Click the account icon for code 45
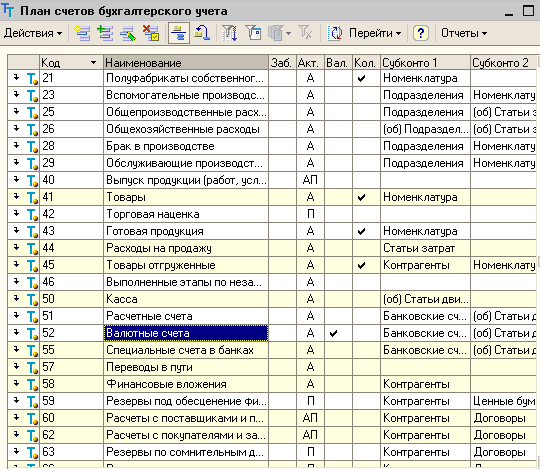 (x=32, y=265)
